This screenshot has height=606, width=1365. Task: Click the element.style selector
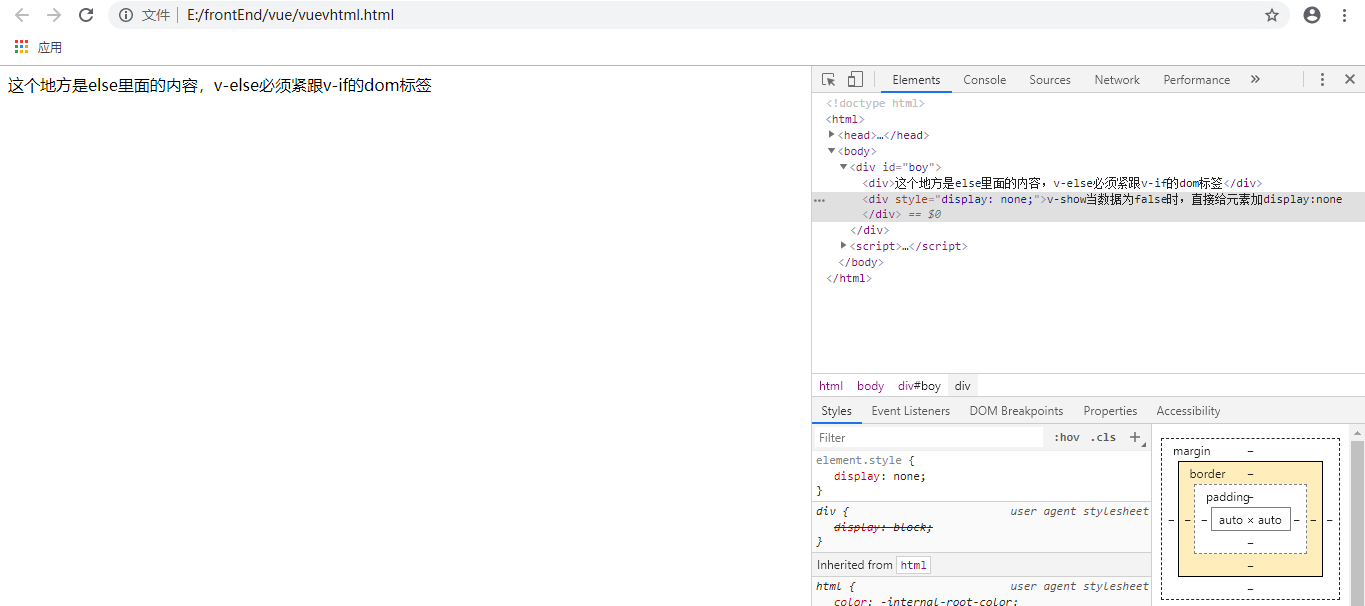pos(860,460)
